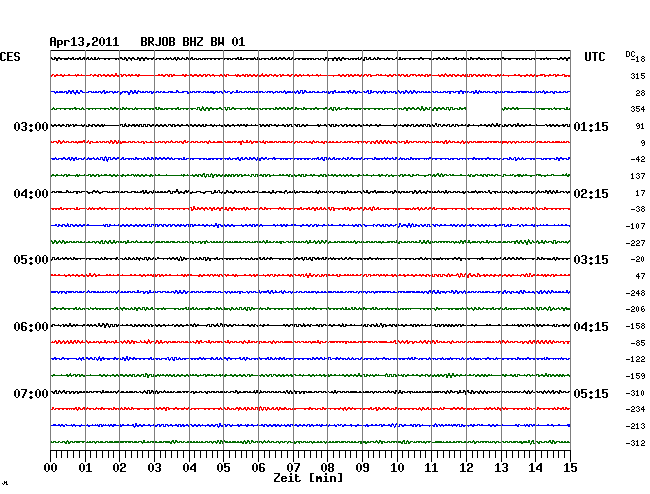Click the x-axis minute label 14
Screen dimensions: 650x494
coord(535,468)
